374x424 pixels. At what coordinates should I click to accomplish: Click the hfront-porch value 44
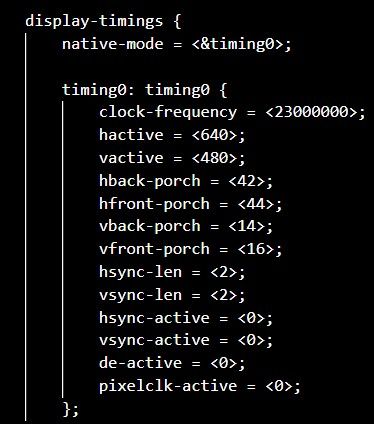click(x=256, y=204)
